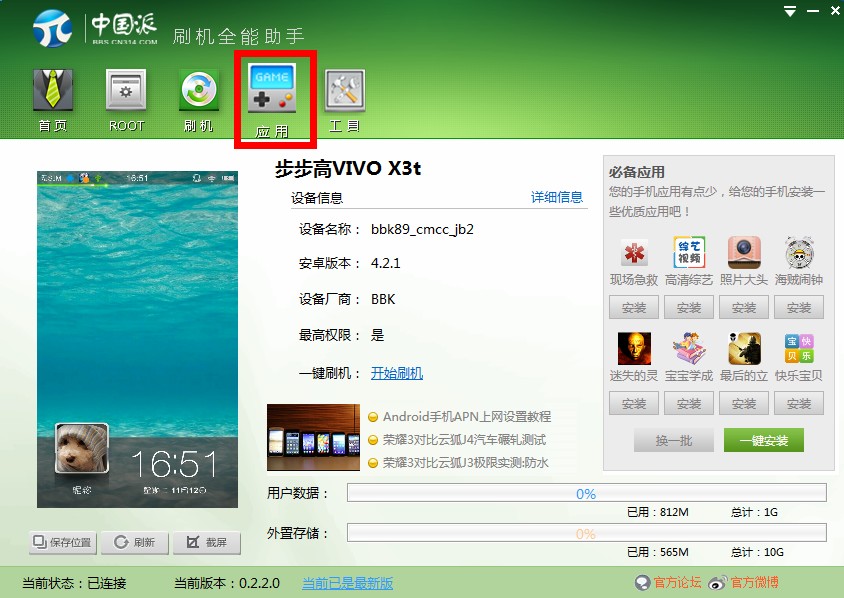Image resolution: width=844 pixels, height=598 pixels.
Task: Click 换一批 to refresh app suggestions
Action: [x=674, y=440]
